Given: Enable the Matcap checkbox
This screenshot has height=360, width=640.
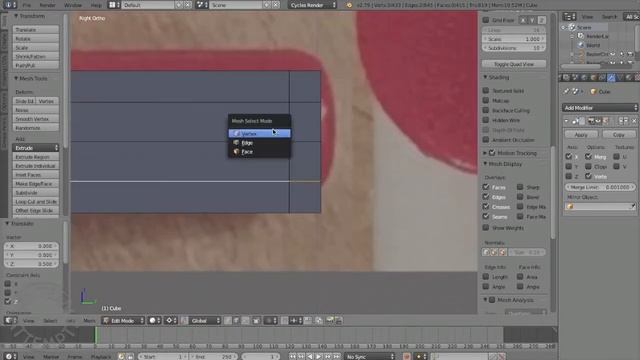Looking at the screenshot, I should coord(486,100).
